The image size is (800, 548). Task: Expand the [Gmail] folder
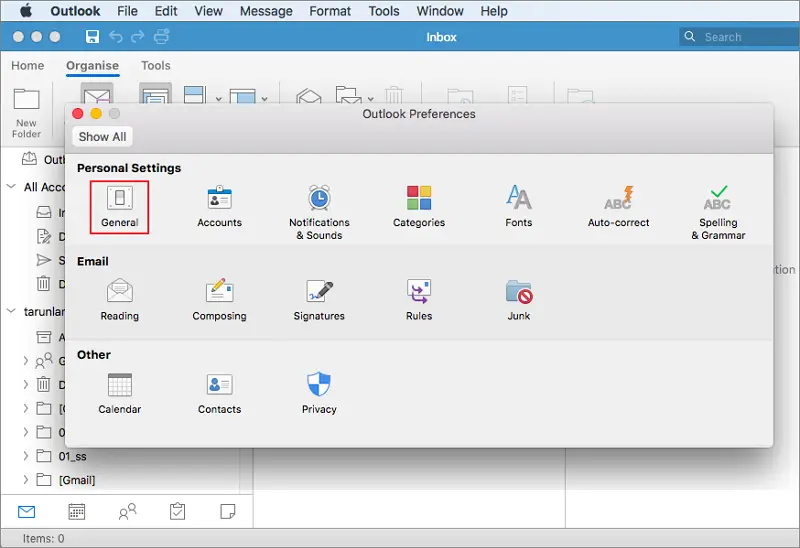[x=26, y=480]
